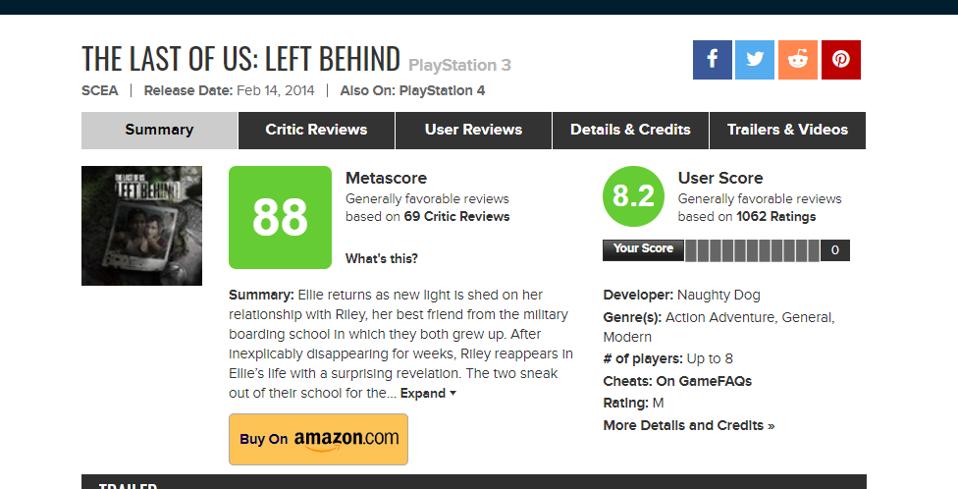Click the Buy On Amazon.com button

point(318,439)
